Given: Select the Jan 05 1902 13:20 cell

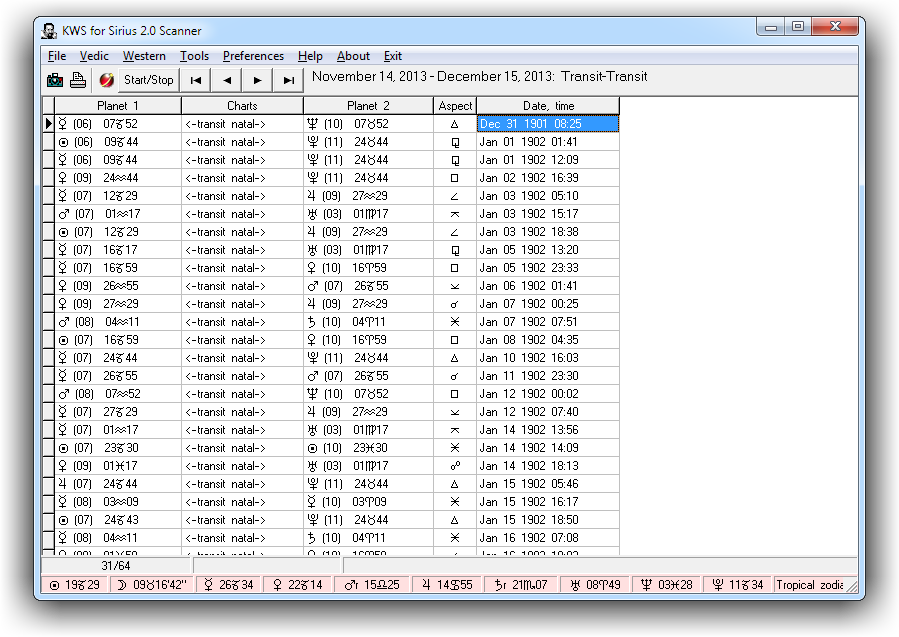Looking at the screenshot, I should click(548, 250).
